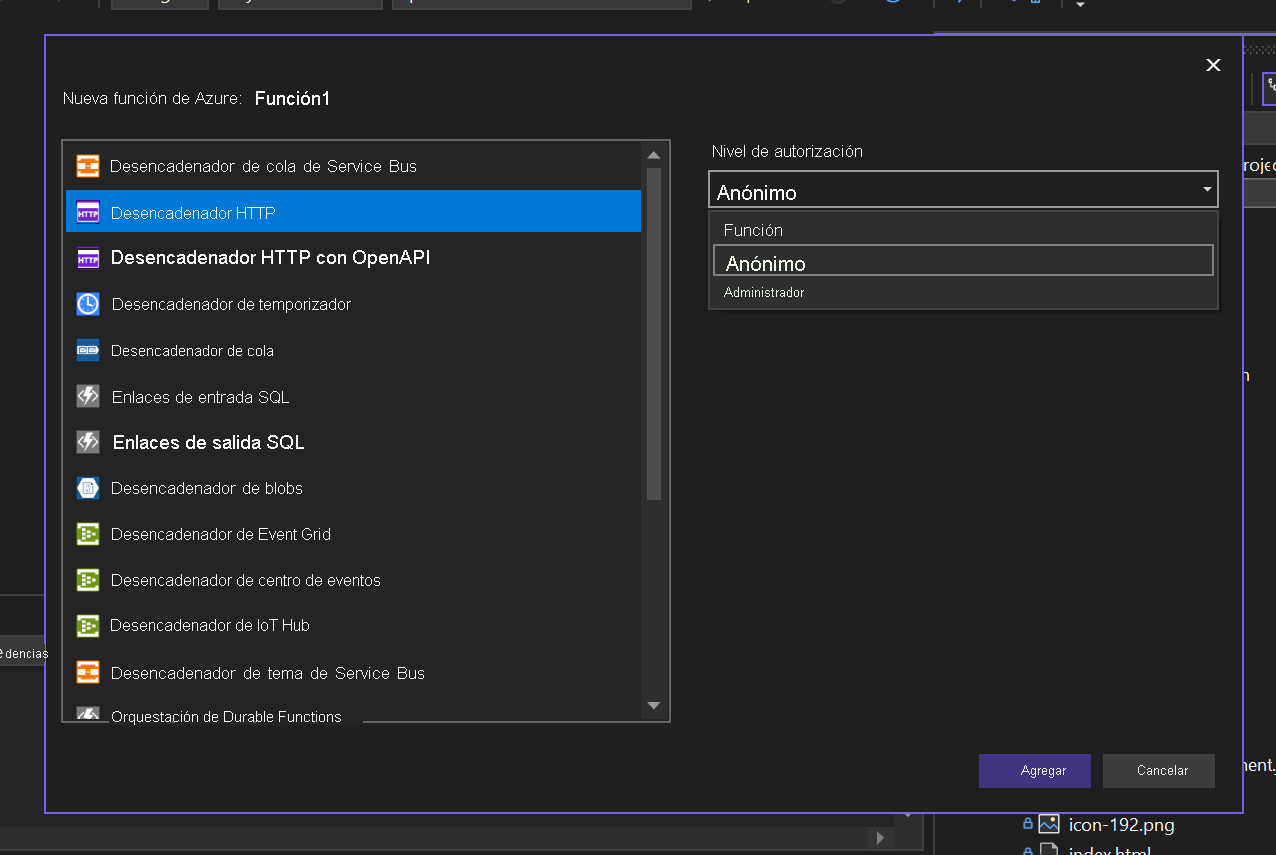Close the Nueva función de Azure dialog
This screenshot has width=1276, height=855.
pyautogui.click(x=1213, y=65)
